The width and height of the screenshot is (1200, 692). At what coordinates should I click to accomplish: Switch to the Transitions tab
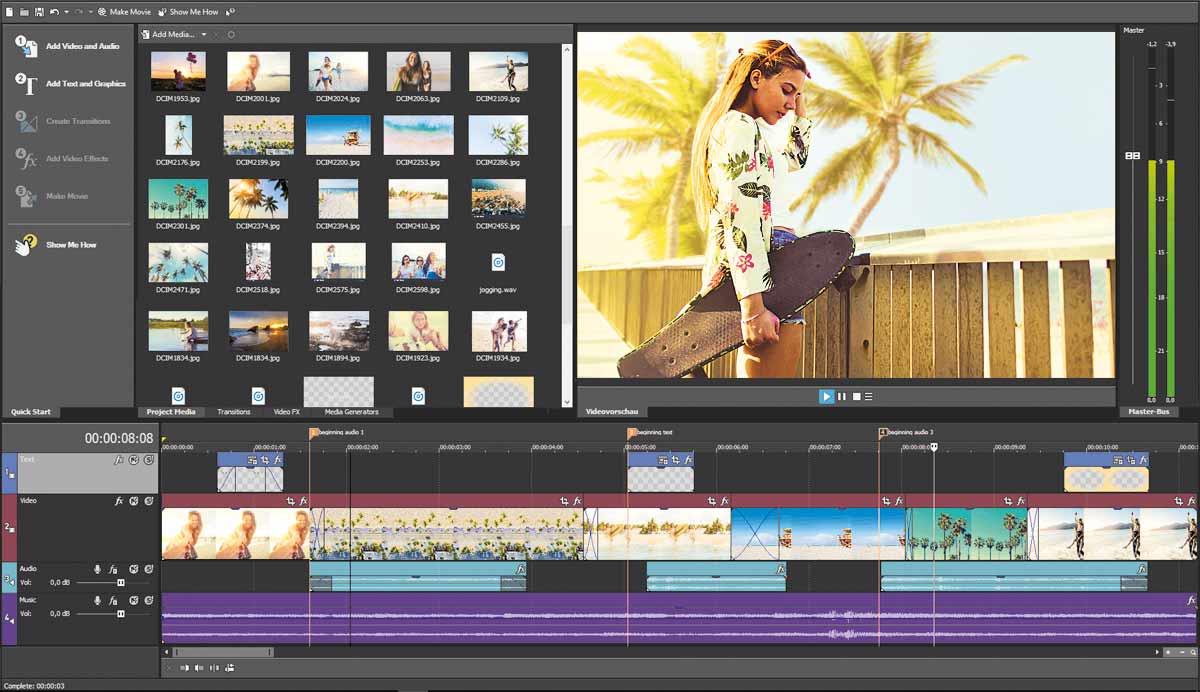(234, 411)
